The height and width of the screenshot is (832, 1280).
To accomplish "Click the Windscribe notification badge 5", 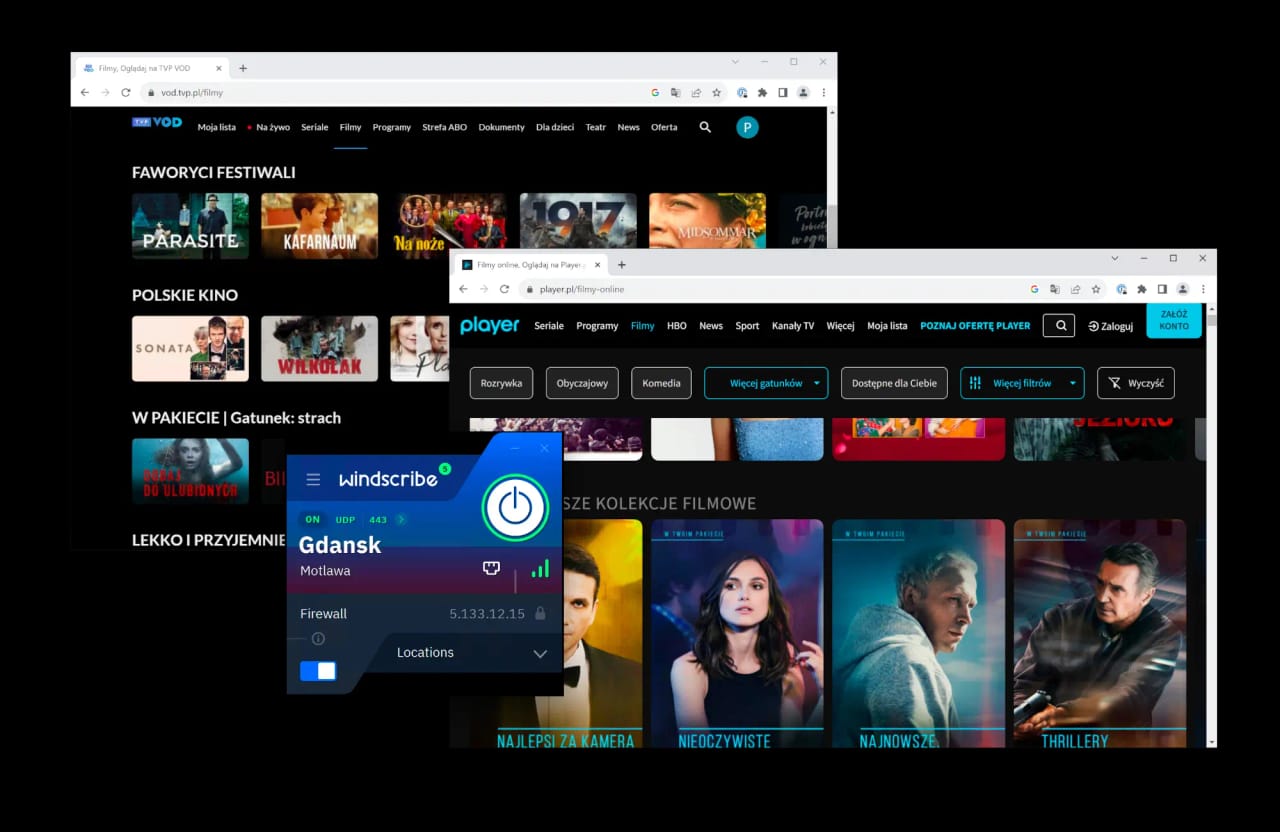I will 445,468.
